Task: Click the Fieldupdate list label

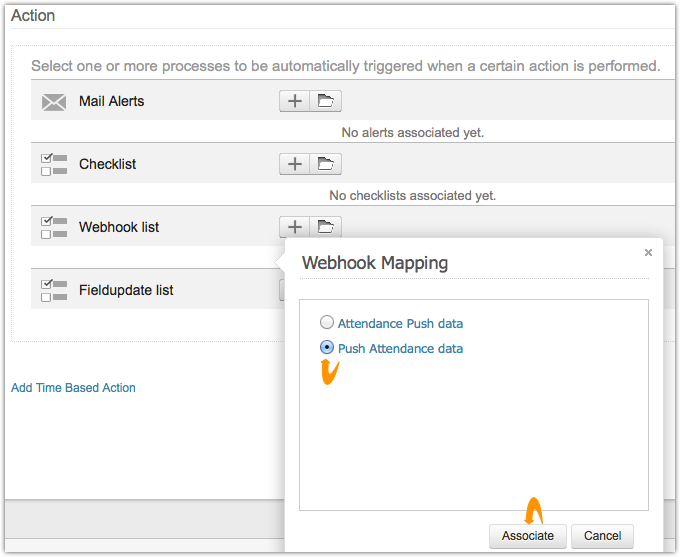Action: [x=126, y=290]
